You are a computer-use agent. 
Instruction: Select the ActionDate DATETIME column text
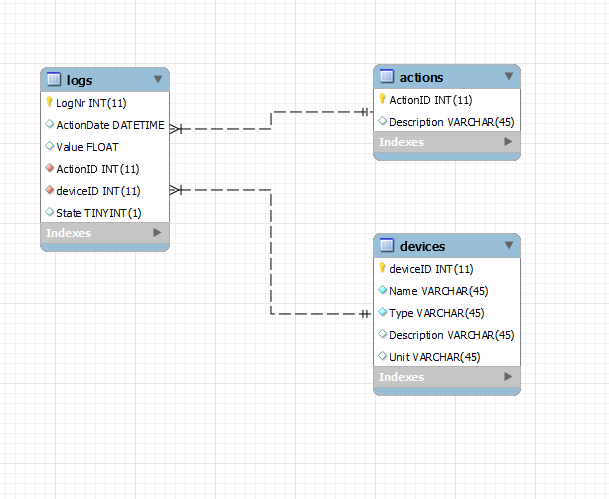point(111,125)
